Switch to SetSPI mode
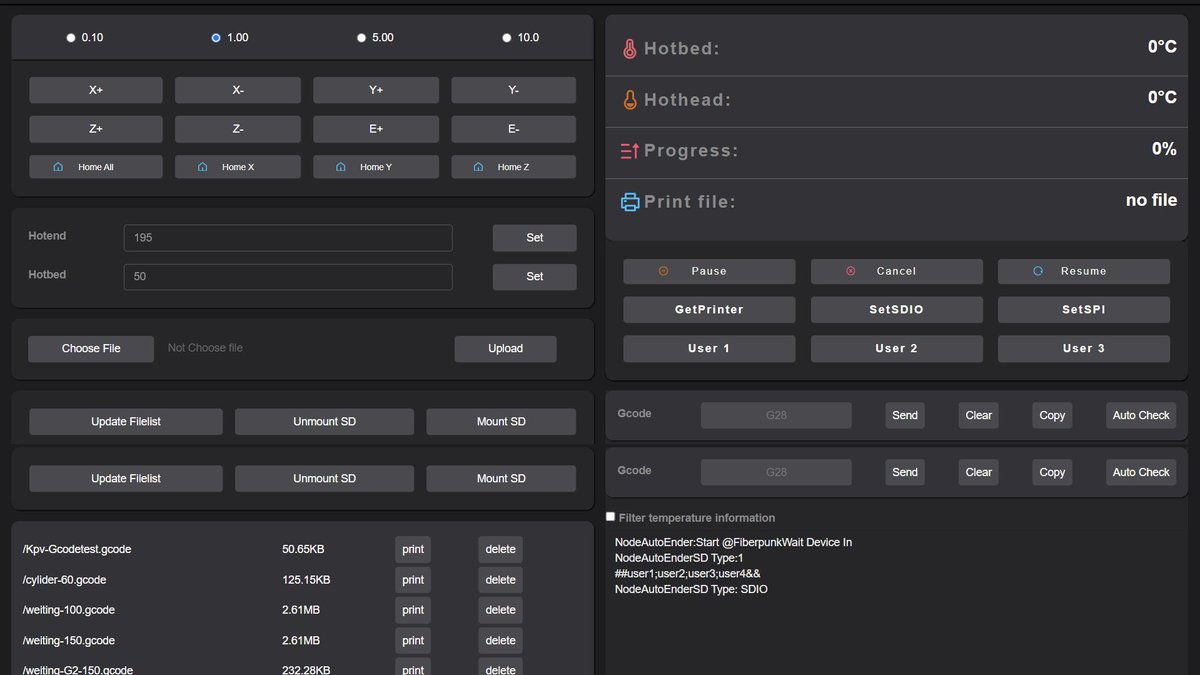1200x675 pixels. click(x=1084, y=310)
